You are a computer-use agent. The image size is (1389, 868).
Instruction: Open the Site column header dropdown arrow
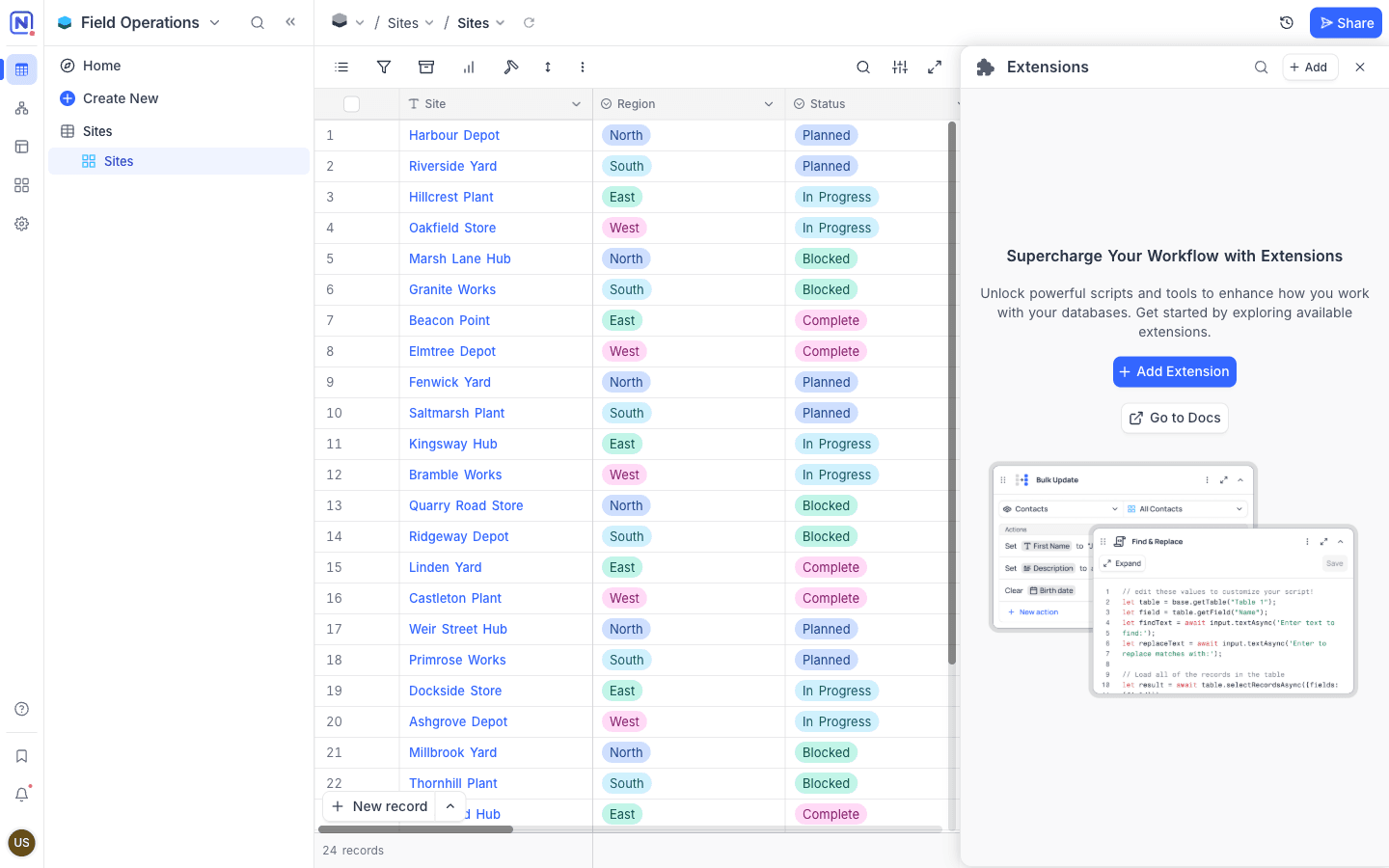(576, 104)
